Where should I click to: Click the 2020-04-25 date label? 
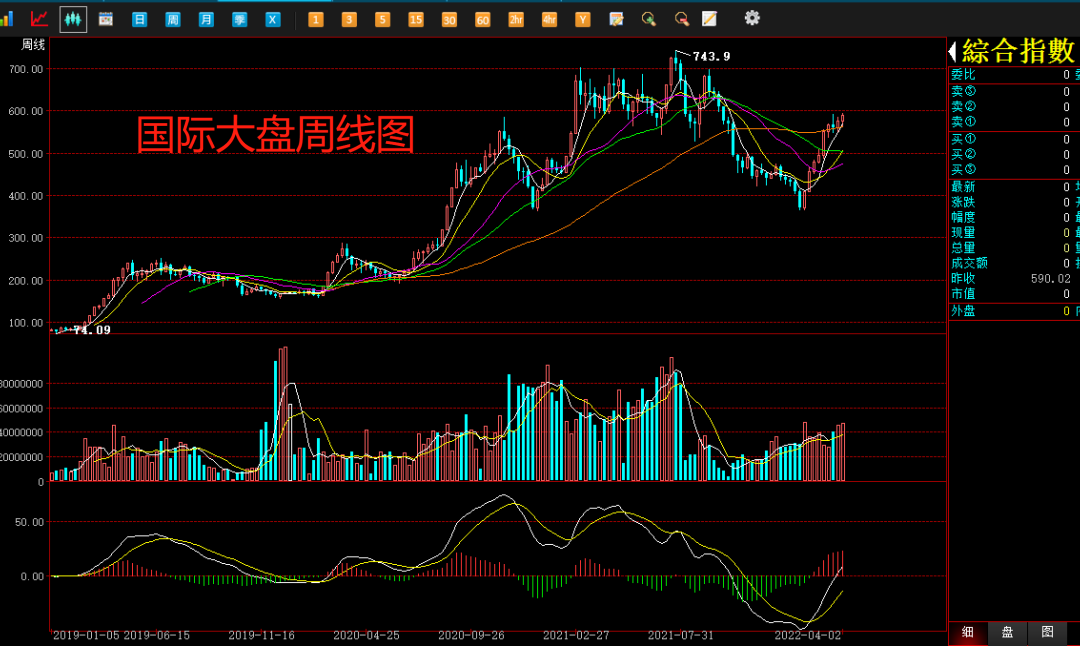pos(366,636)
